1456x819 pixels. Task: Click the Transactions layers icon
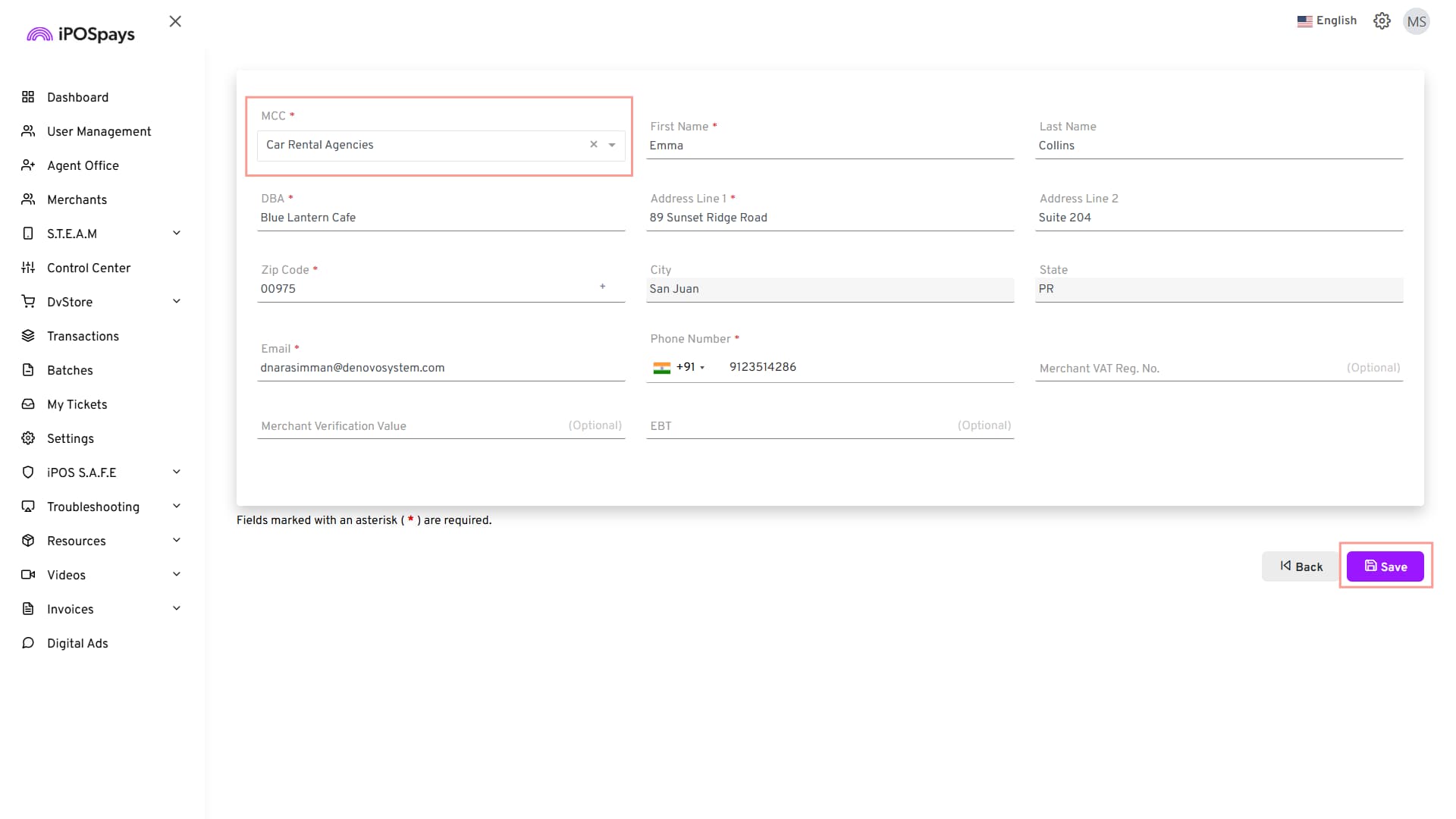[x=28, y=336]
